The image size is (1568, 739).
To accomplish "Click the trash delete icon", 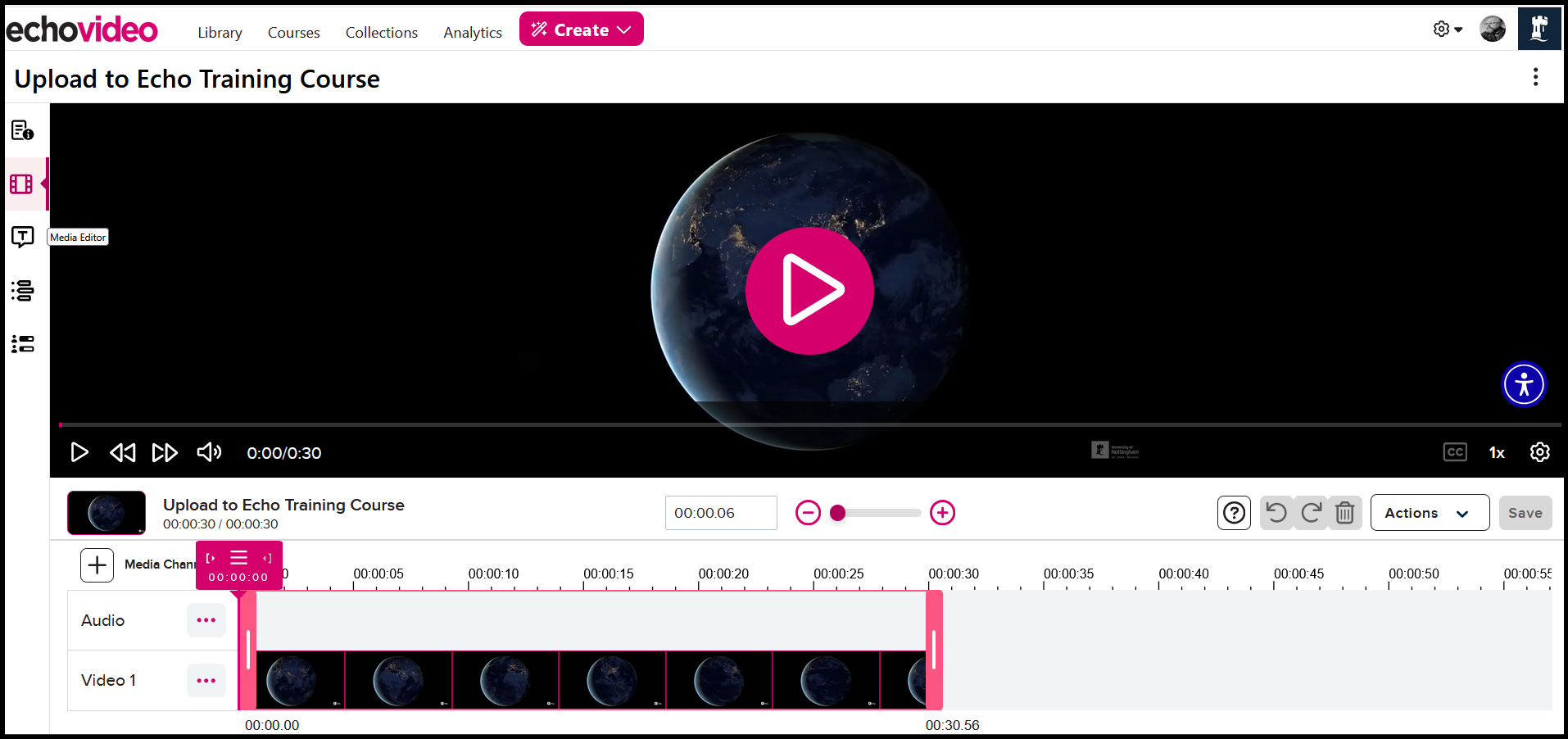I will click(1344, 513).
